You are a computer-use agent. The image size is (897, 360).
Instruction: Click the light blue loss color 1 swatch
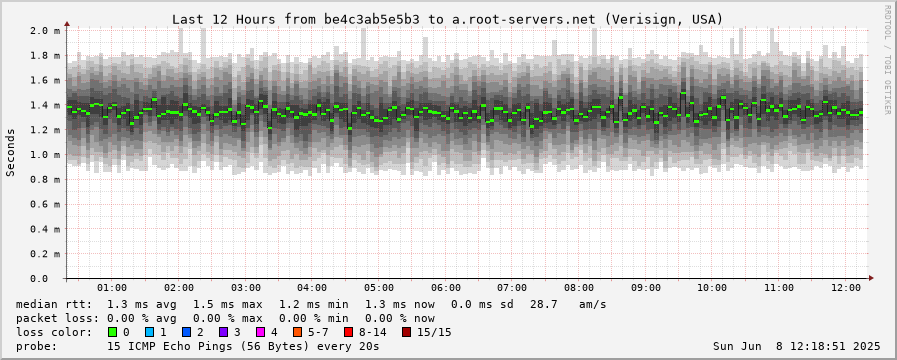pos(149,332)
